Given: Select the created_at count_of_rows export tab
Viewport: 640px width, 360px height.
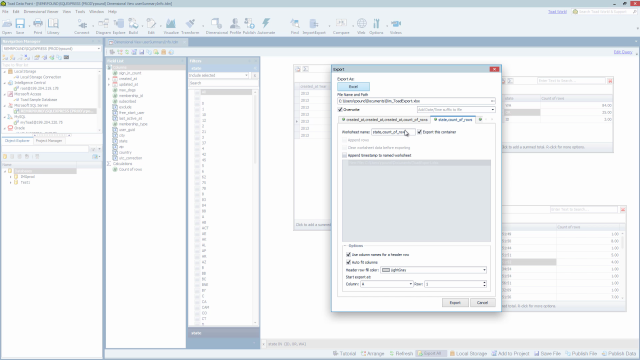Looking at the screenshot, I should coord(384,120).
